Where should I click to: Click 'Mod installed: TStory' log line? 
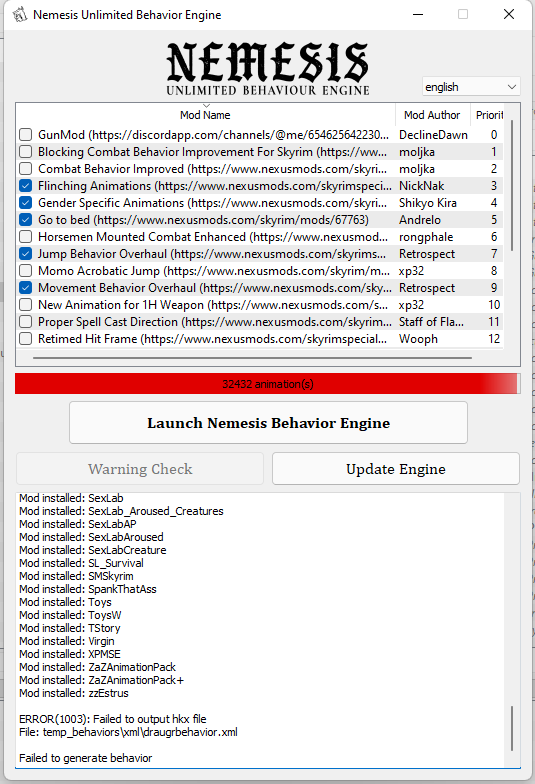(70, 628)
